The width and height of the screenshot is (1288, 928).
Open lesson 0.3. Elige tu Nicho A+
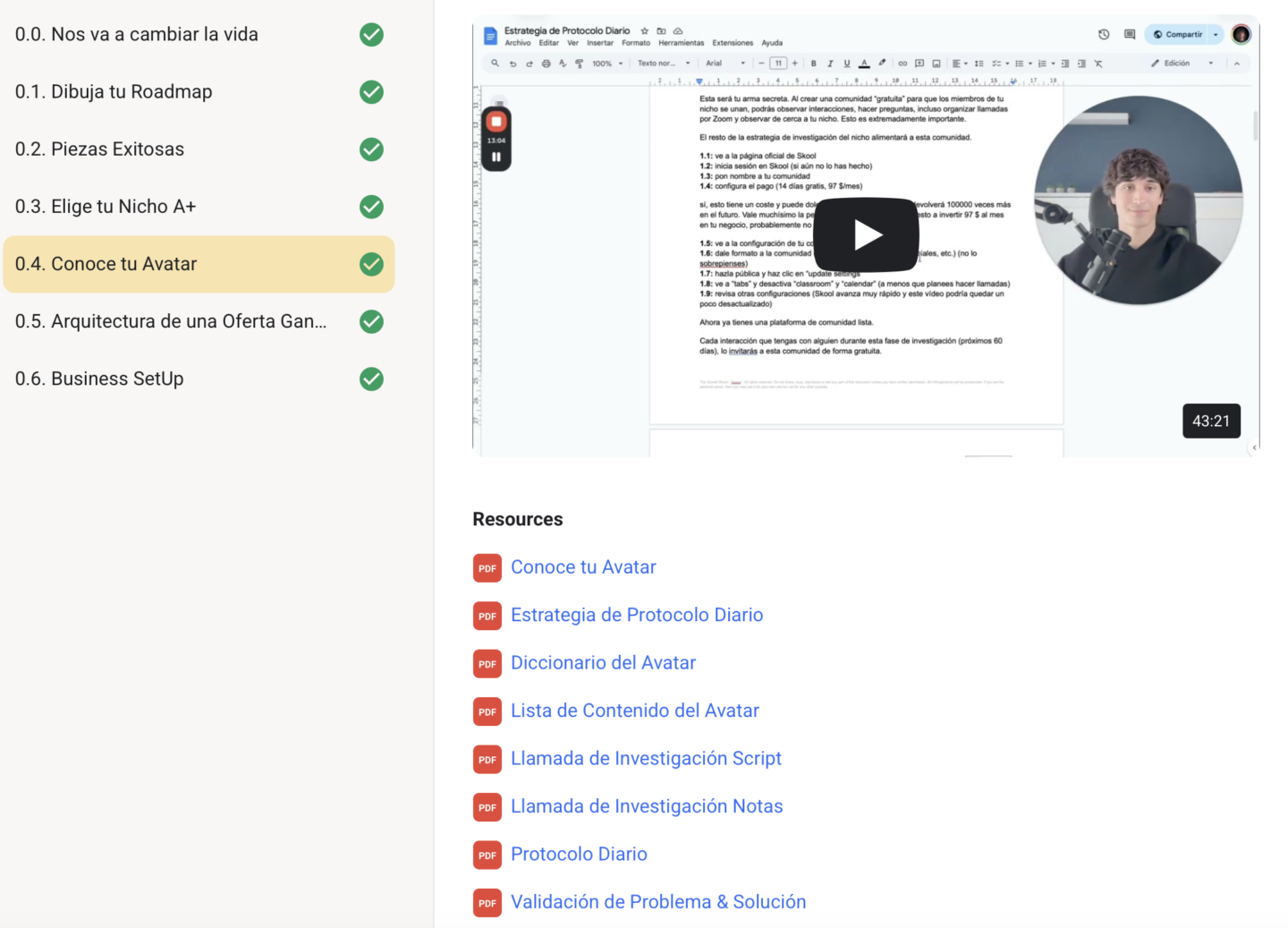(199, 207)
